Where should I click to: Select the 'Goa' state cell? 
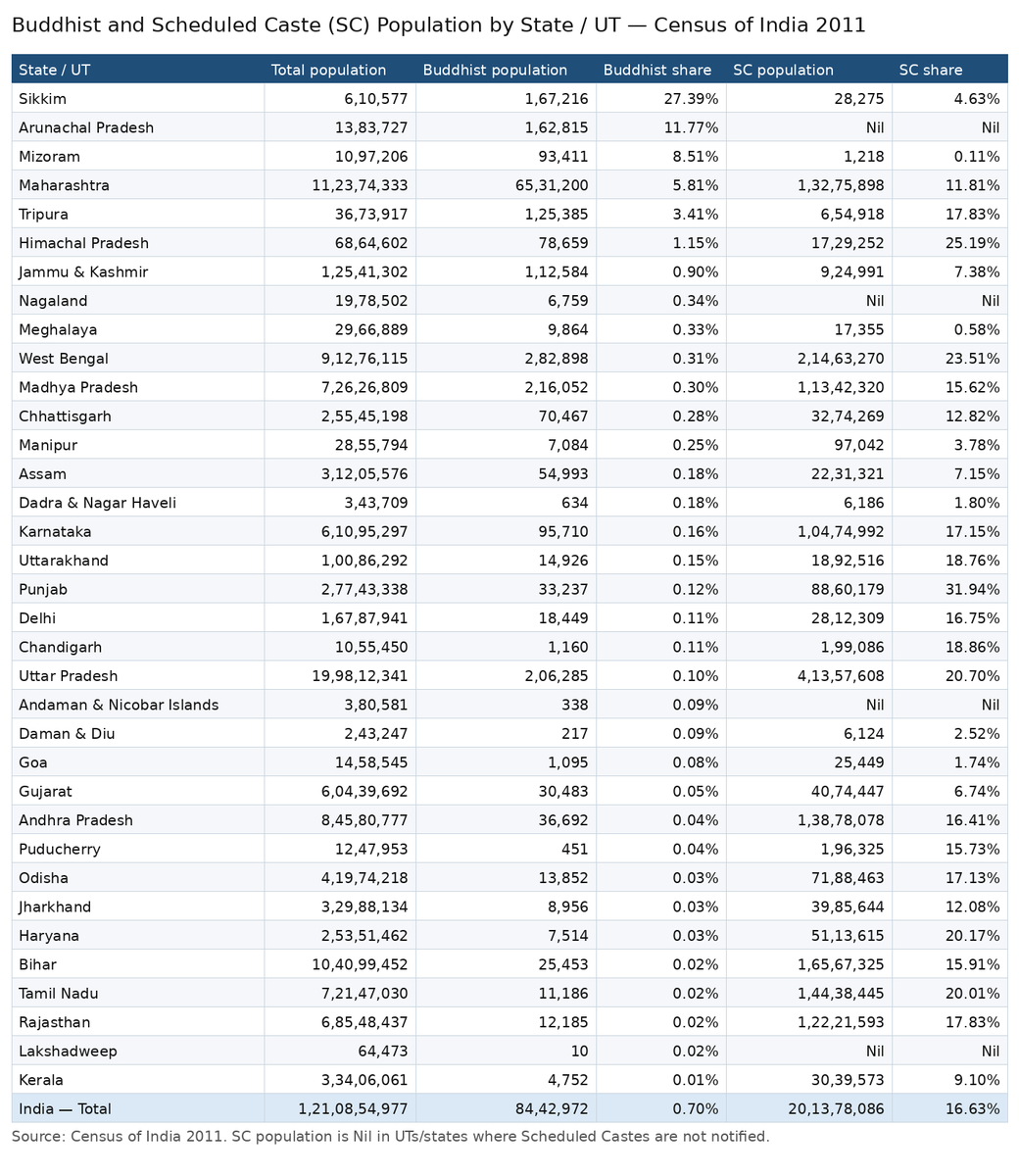click(138, 762)
